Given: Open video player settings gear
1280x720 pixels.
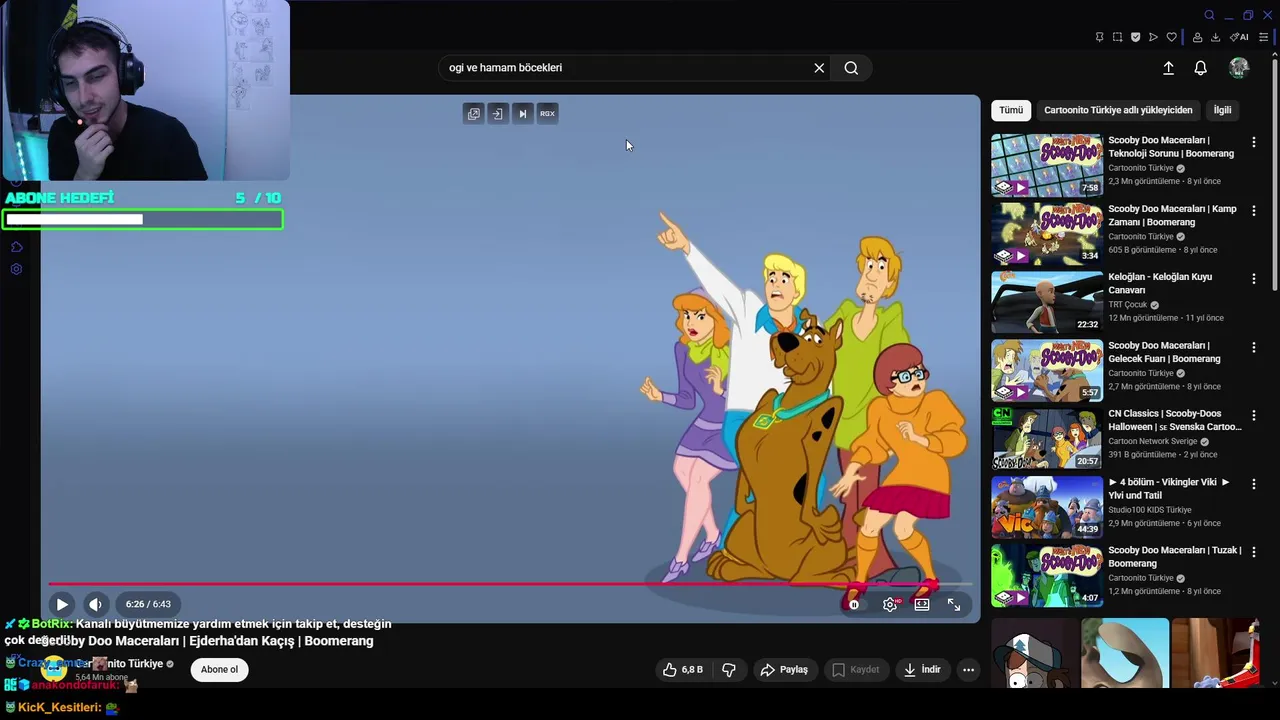Looking at the screenshot, I should 890,604.
